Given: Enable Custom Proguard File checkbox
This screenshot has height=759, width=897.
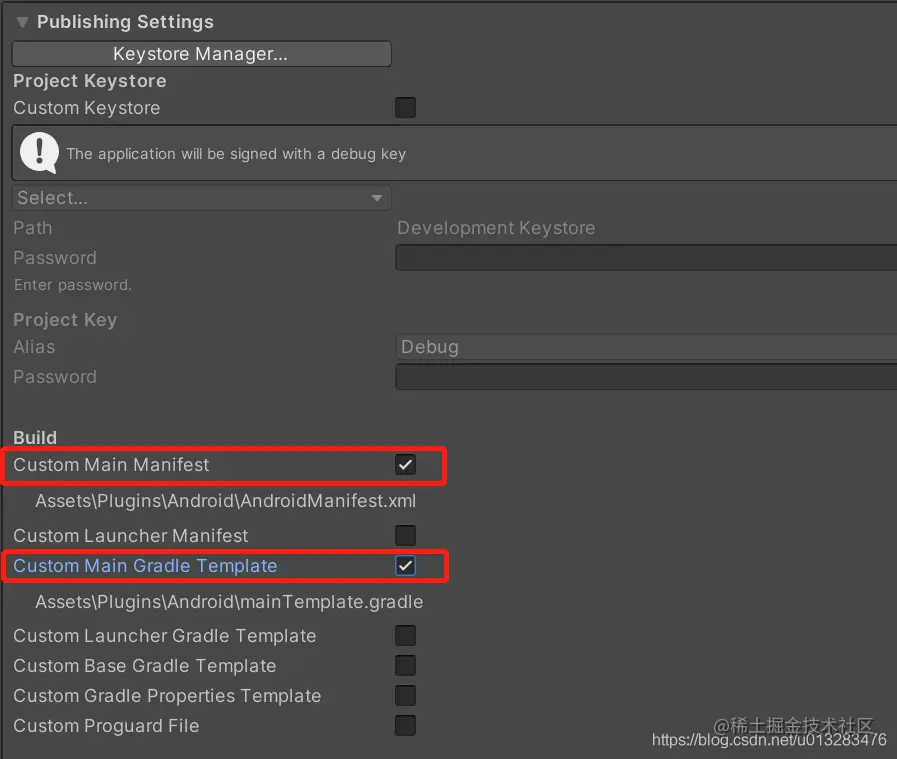Looking at the screenshot, I should pyautogui.click(x=405, y=725).
